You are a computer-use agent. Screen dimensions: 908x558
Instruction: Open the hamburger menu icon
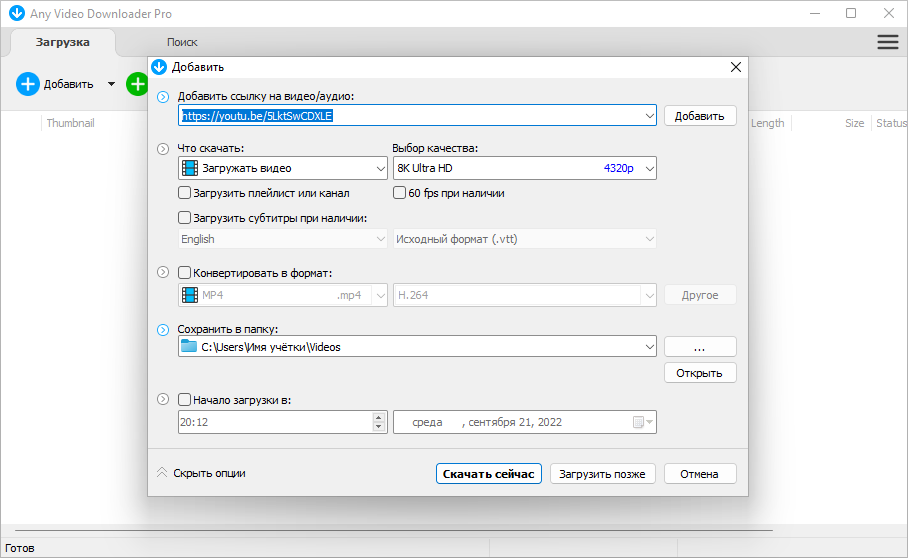click(x=887, y=42)
